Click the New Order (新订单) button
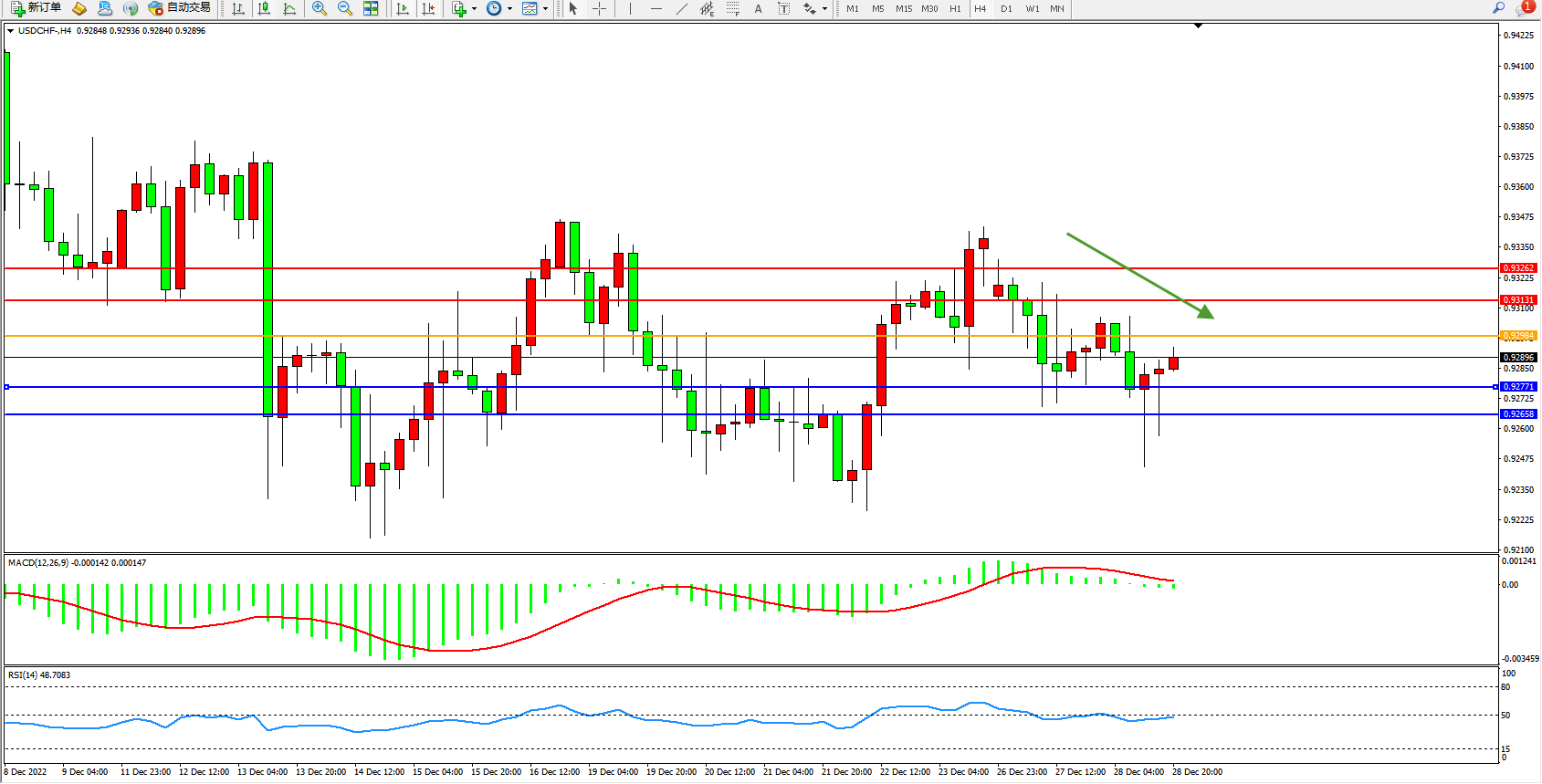This screenshot has width=1542, height=784. click(x=37, y=8)
